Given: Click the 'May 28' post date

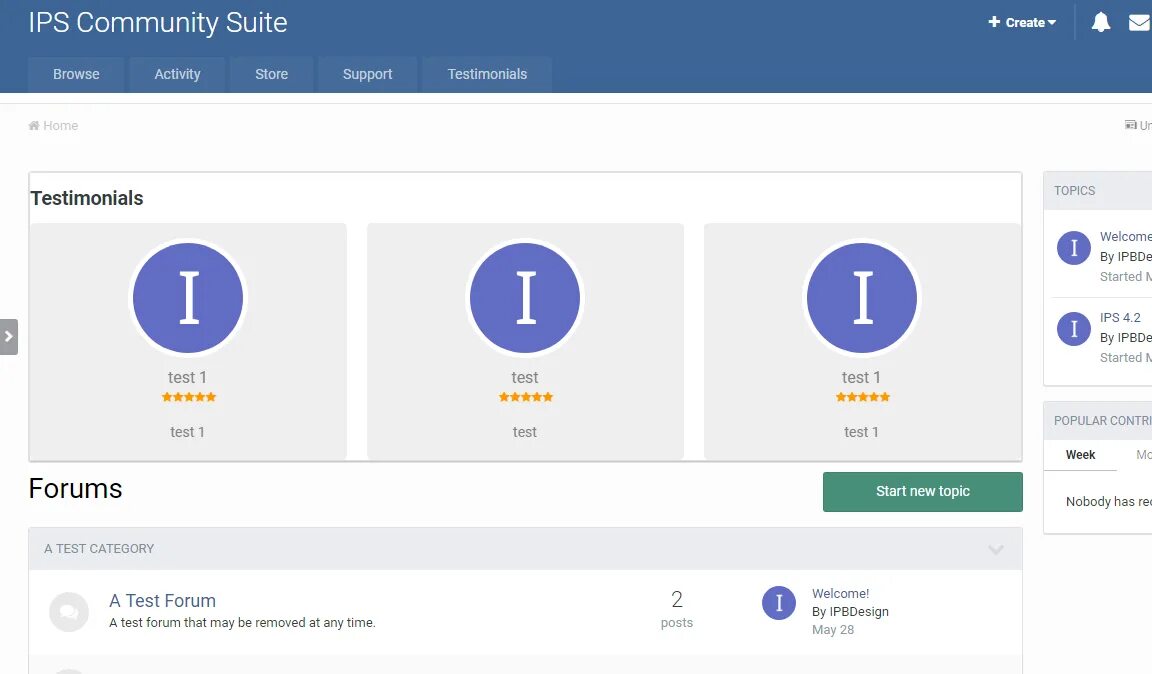Looking at the screenshot, I should pos(832,630).
